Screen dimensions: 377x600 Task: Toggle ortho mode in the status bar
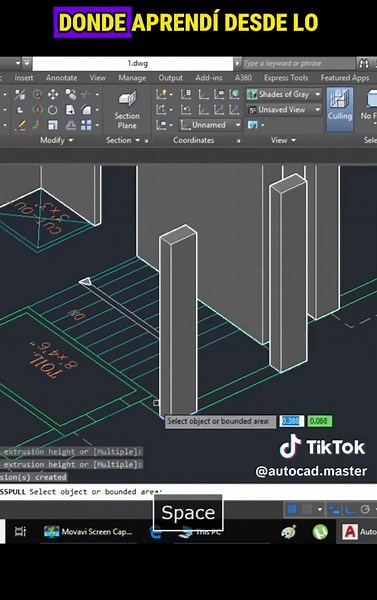pyautogui.click(x=350, y=509)
